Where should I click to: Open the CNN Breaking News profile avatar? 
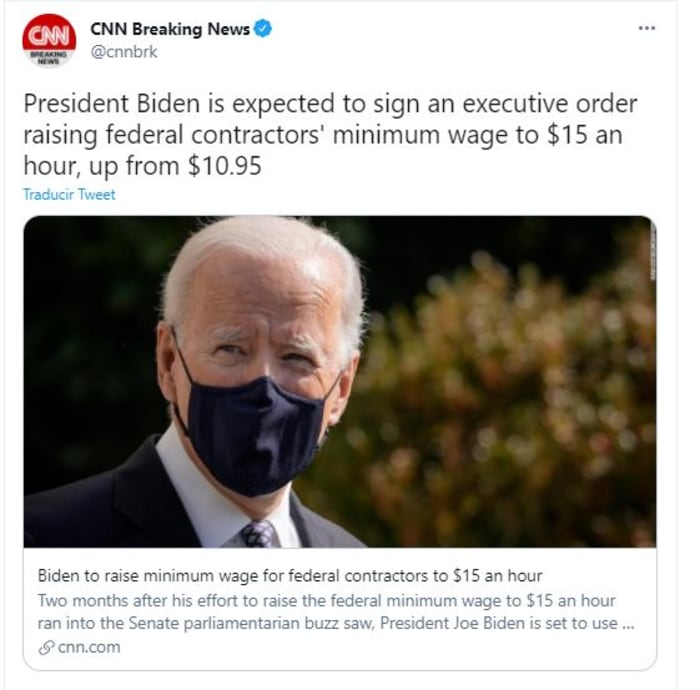coord(49,41)
